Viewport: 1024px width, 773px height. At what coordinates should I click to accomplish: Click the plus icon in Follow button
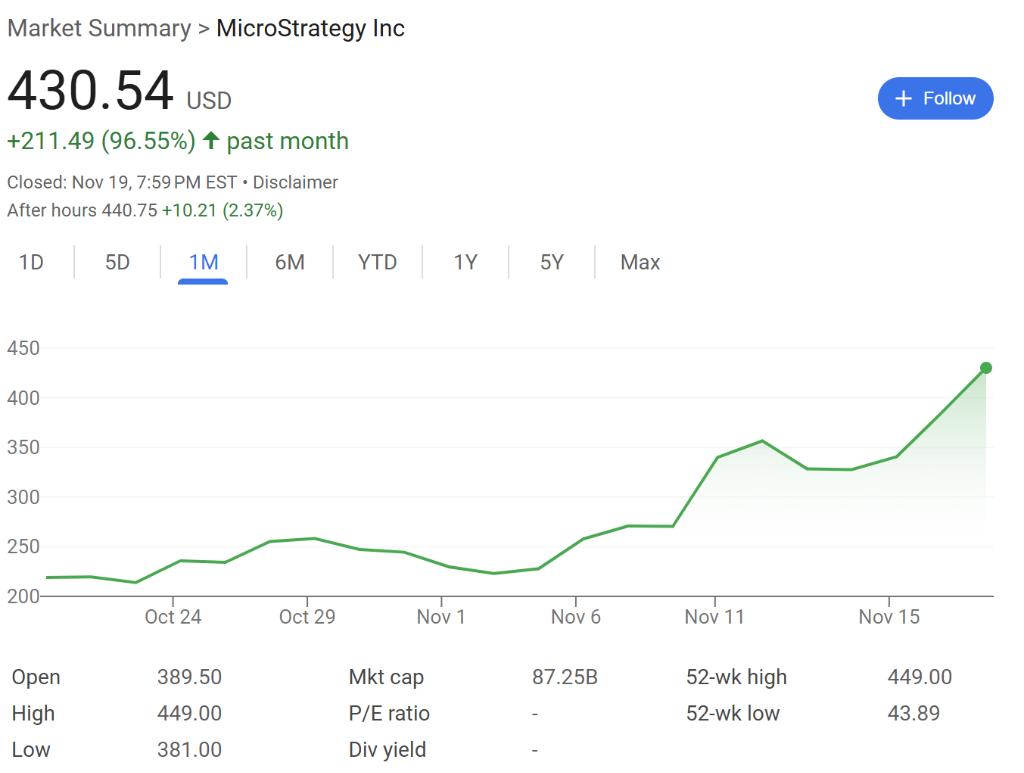coord(903,99)
